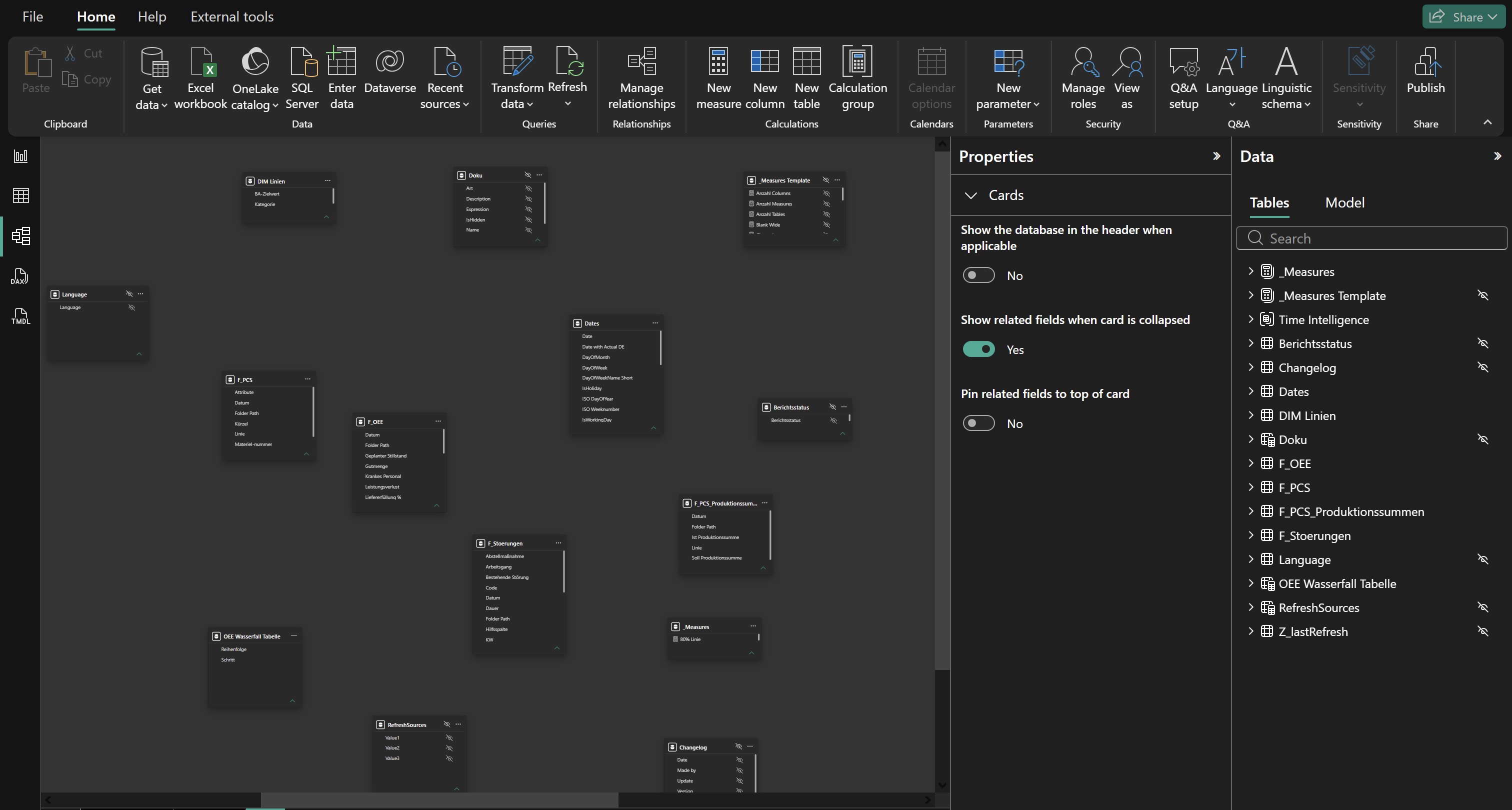Add a Calculation group

[x=857, y=78]
